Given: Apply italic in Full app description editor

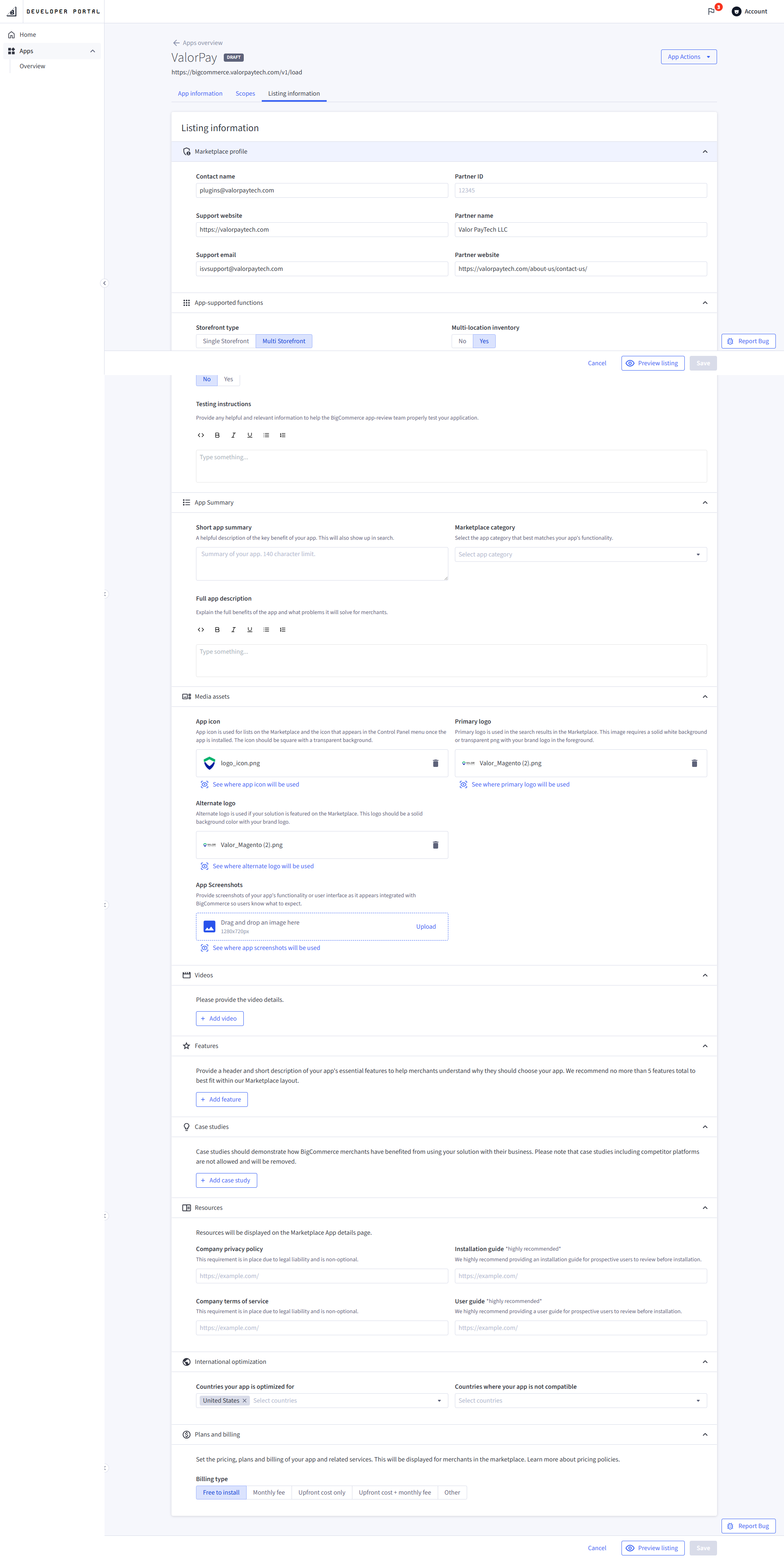Looking at the screenshot, I should [x=233, y=629].
